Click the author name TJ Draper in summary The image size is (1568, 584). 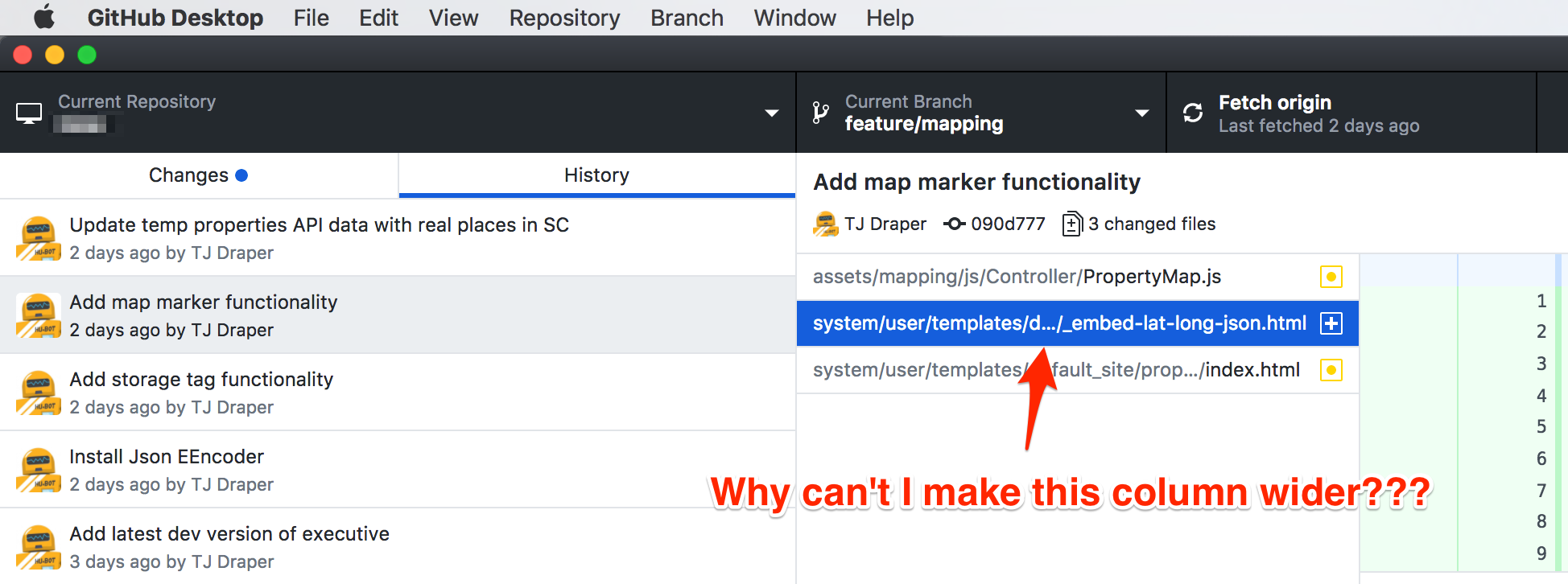[885, 224]
